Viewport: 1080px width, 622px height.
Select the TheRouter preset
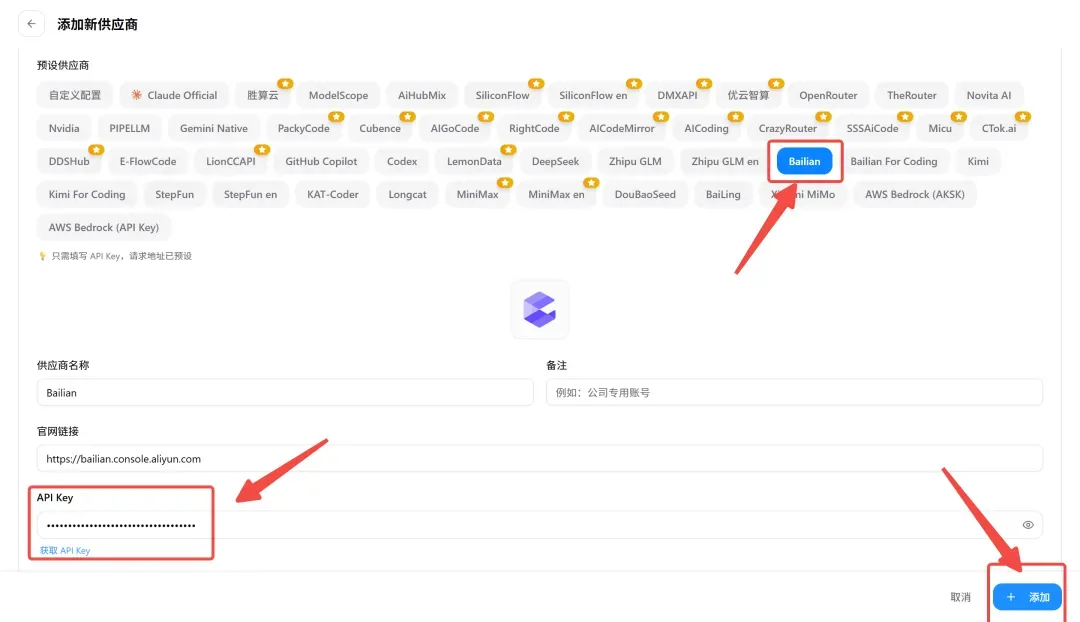point(911,95)
